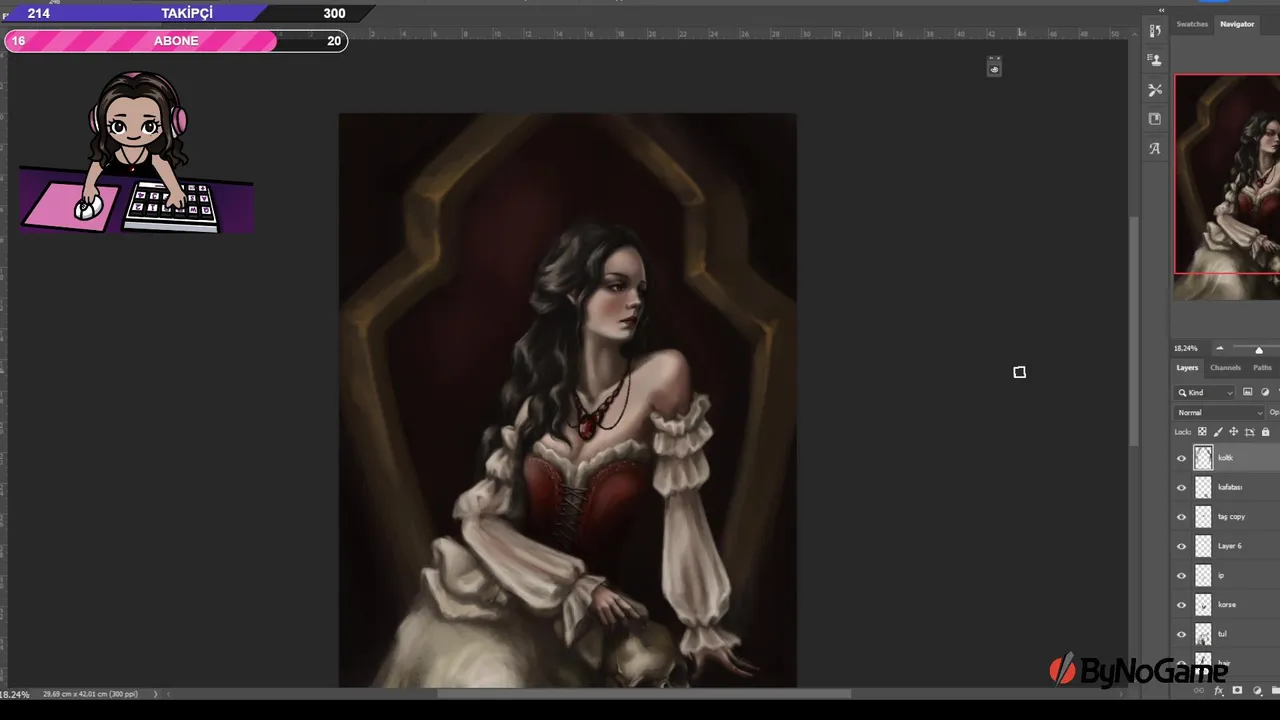Select the tul layer thumbnail
Image resolution: width=1280 pixels, height=720 pixels.
tap(1203, 634)
